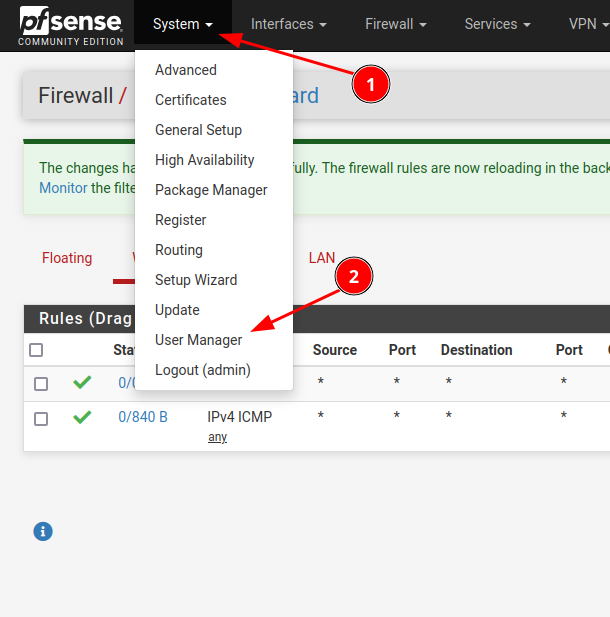
Task: Click the pfSense Community Edition logo
Action: 70,27
